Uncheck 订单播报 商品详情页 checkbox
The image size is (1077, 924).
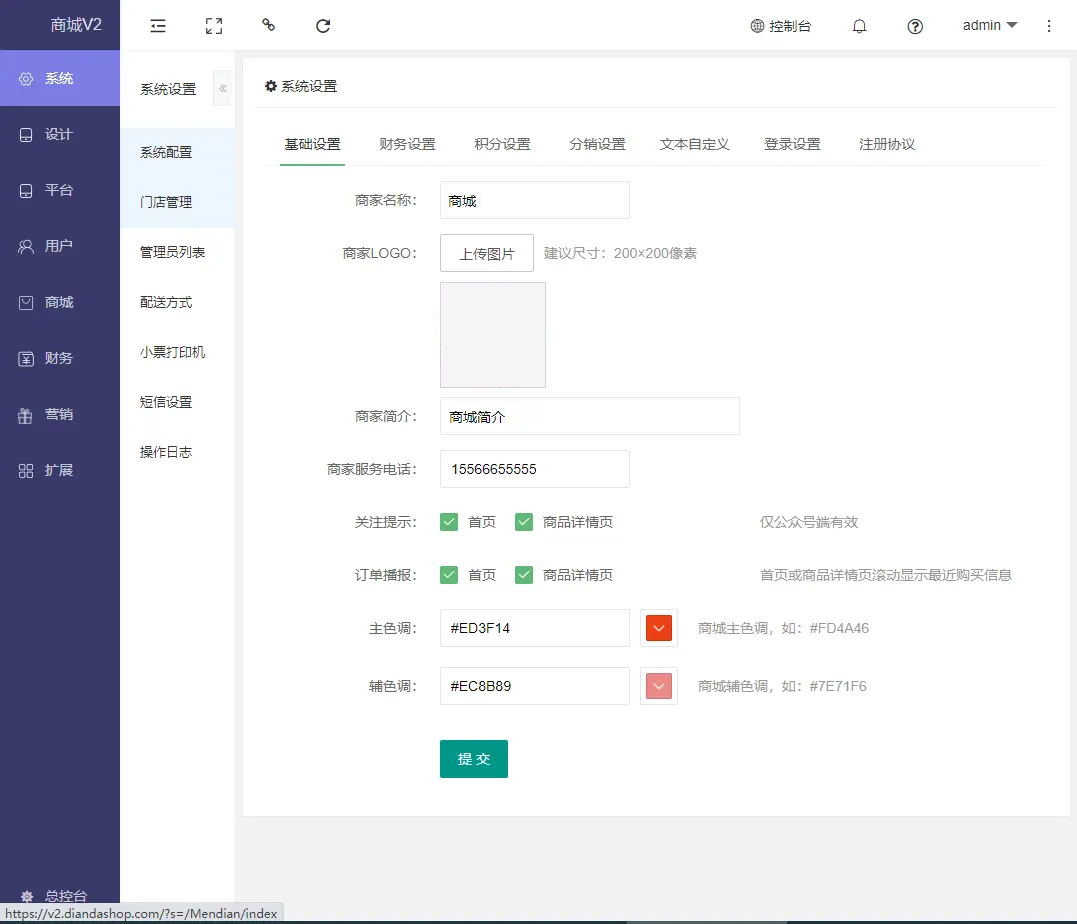click(524, 574)
